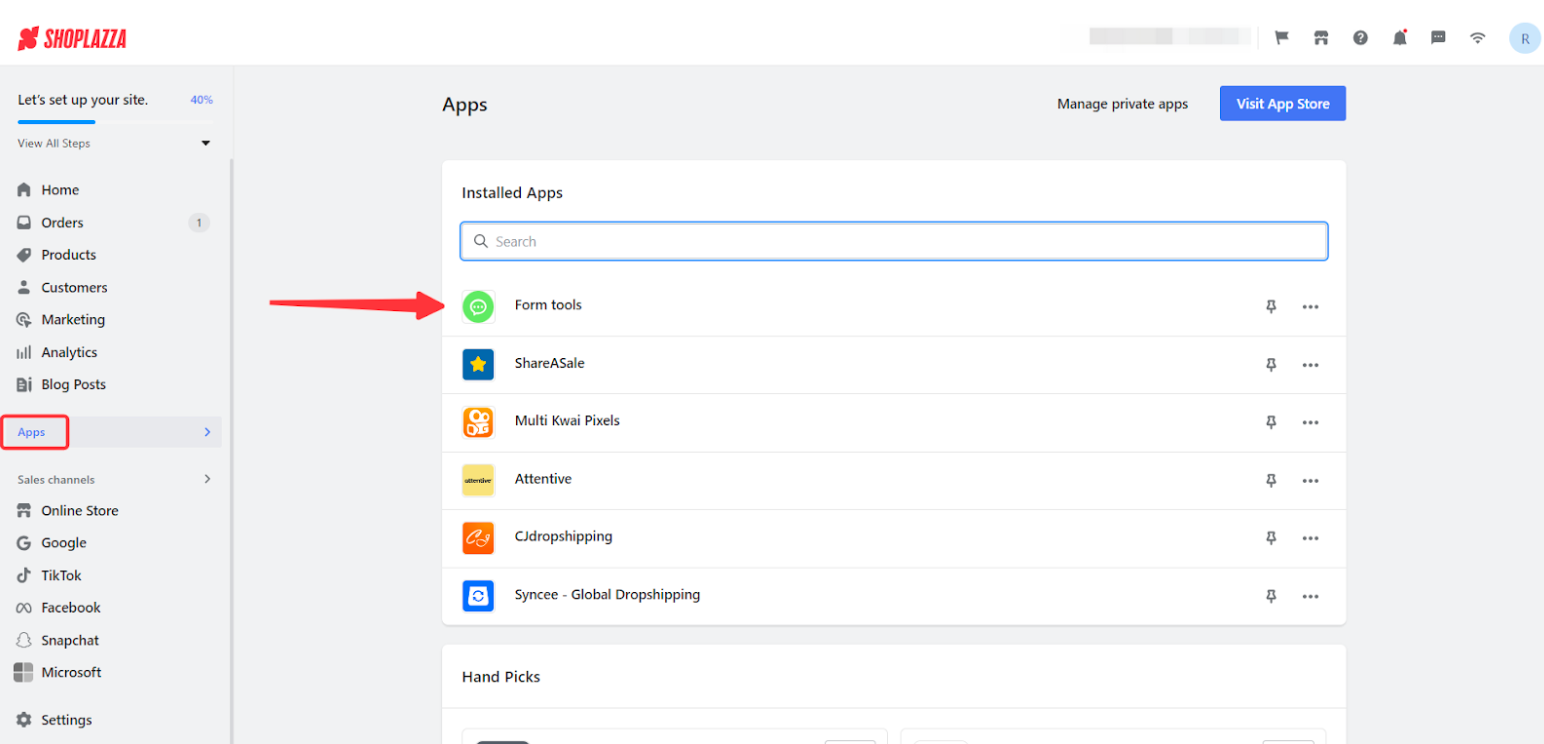
Task: Open the Analytics sidebar item
Action: 69,352
